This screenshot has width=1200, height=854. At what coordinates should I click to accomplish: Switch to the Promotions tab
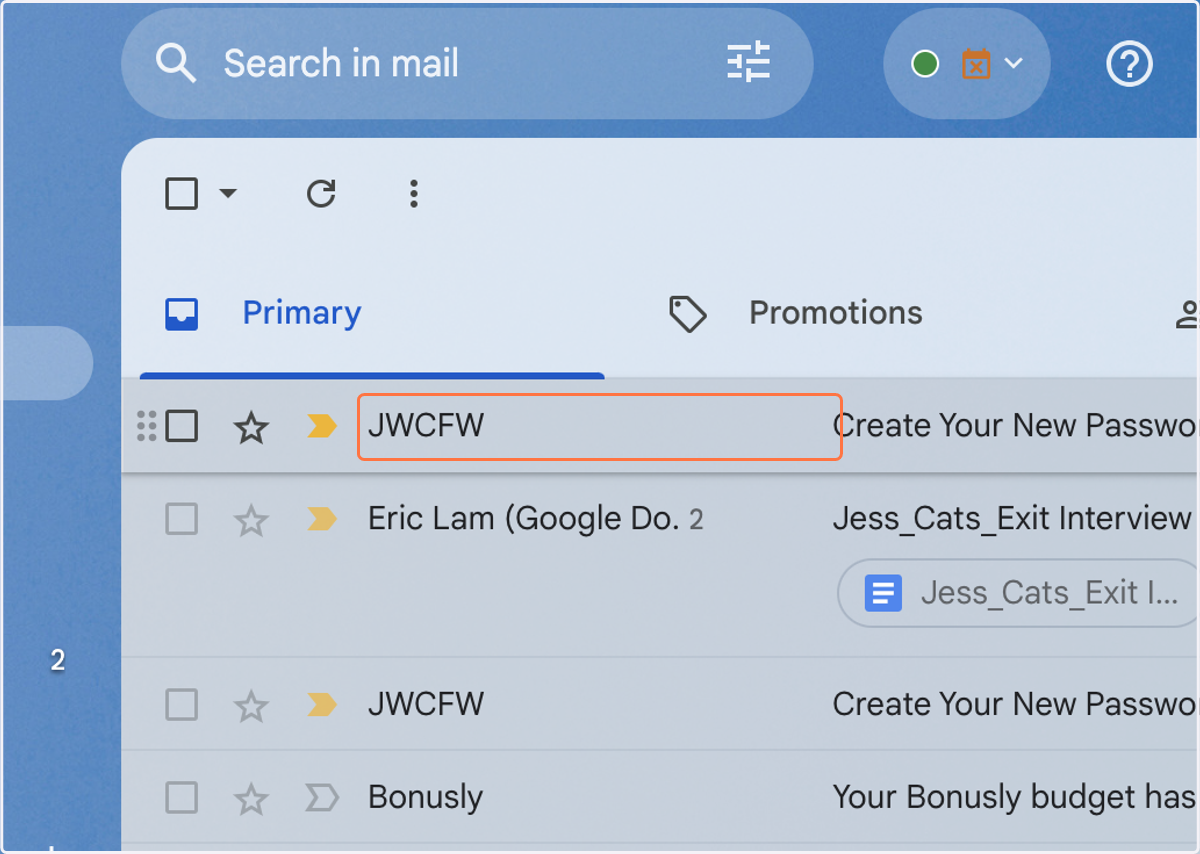pyautogui.click(x=835, y=313)
